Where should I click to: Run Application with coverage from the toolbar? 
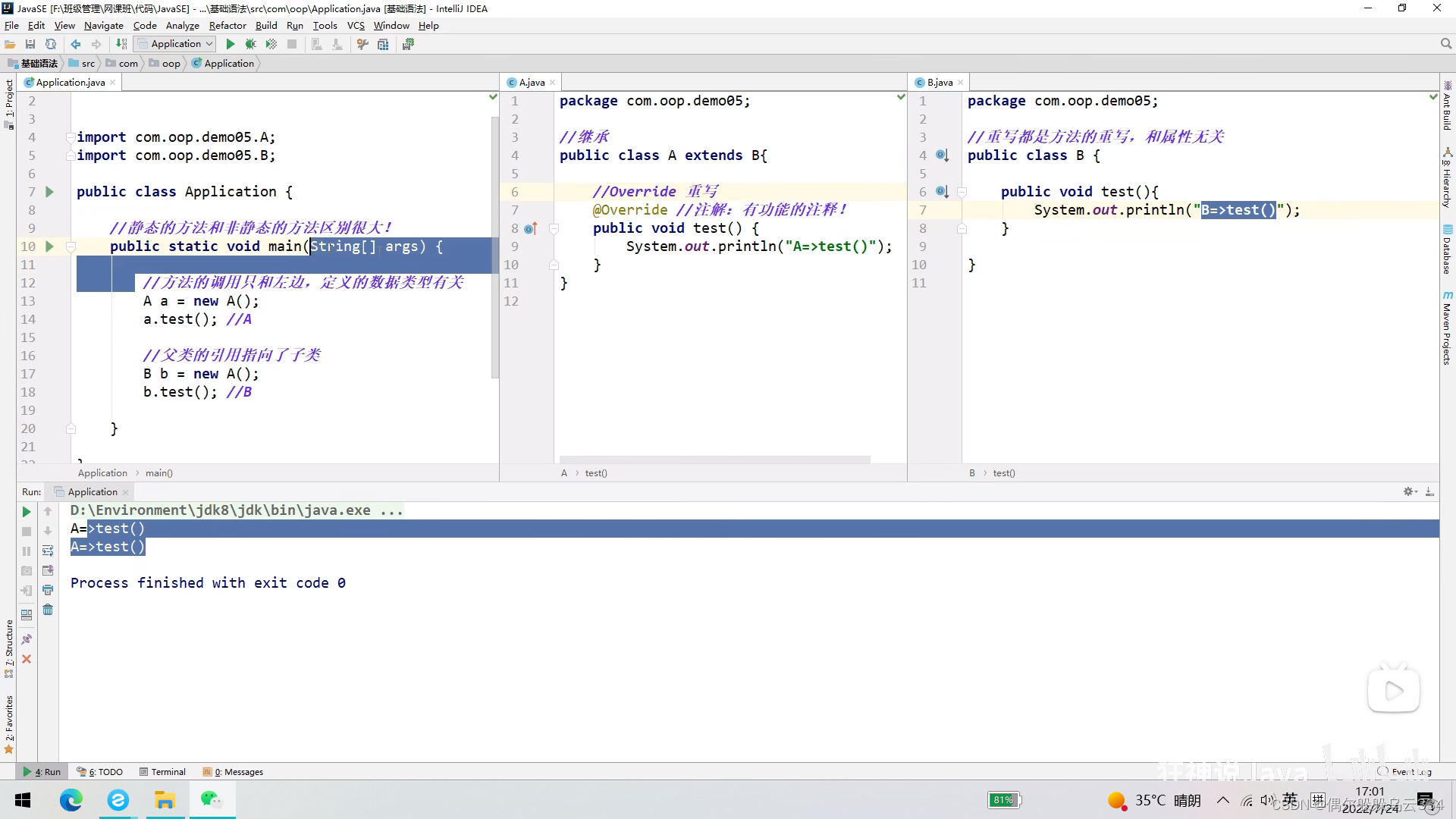(x=271, y=44)
